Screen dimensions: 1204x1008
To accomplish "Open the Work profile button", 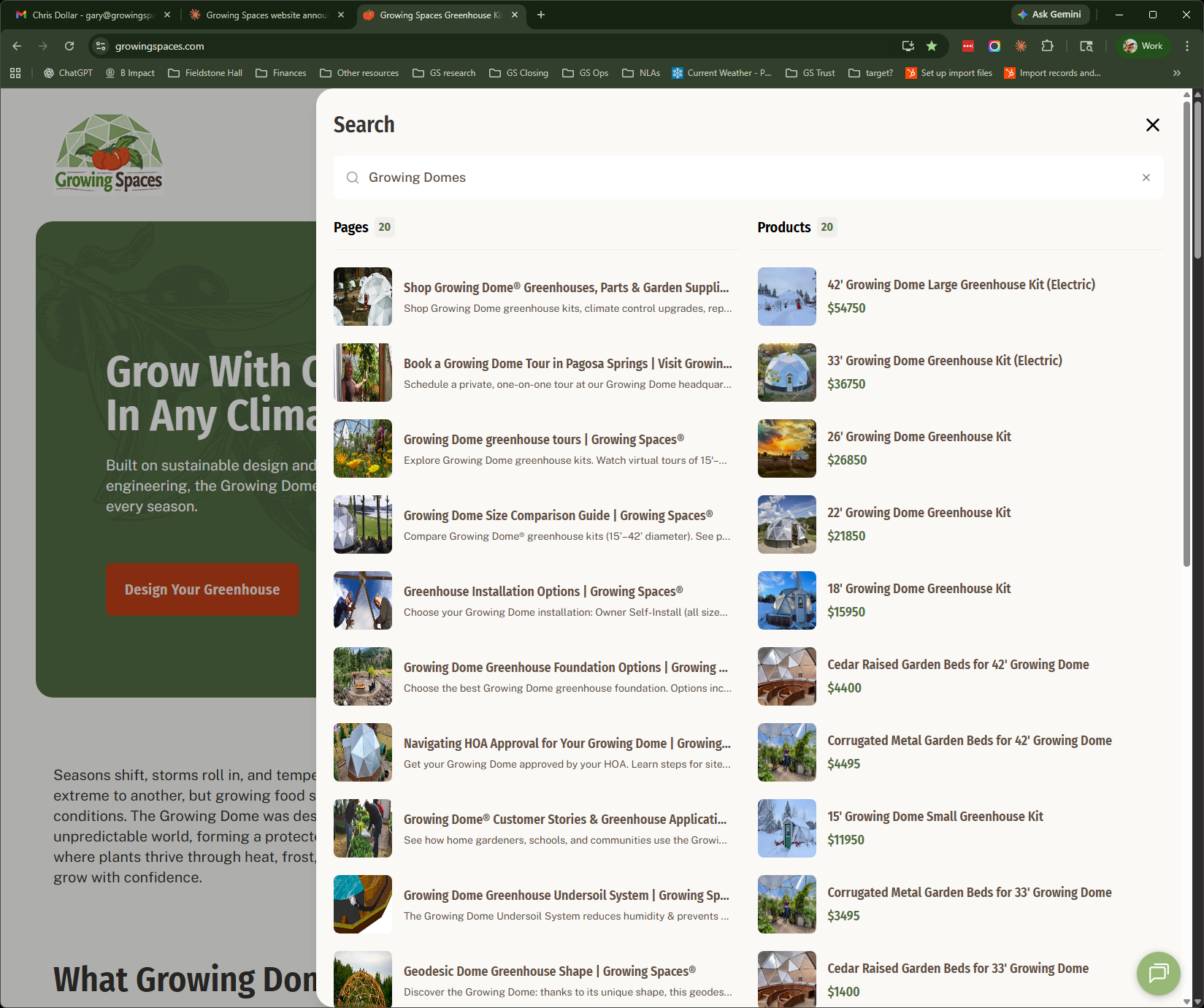I will point(1143,46).
